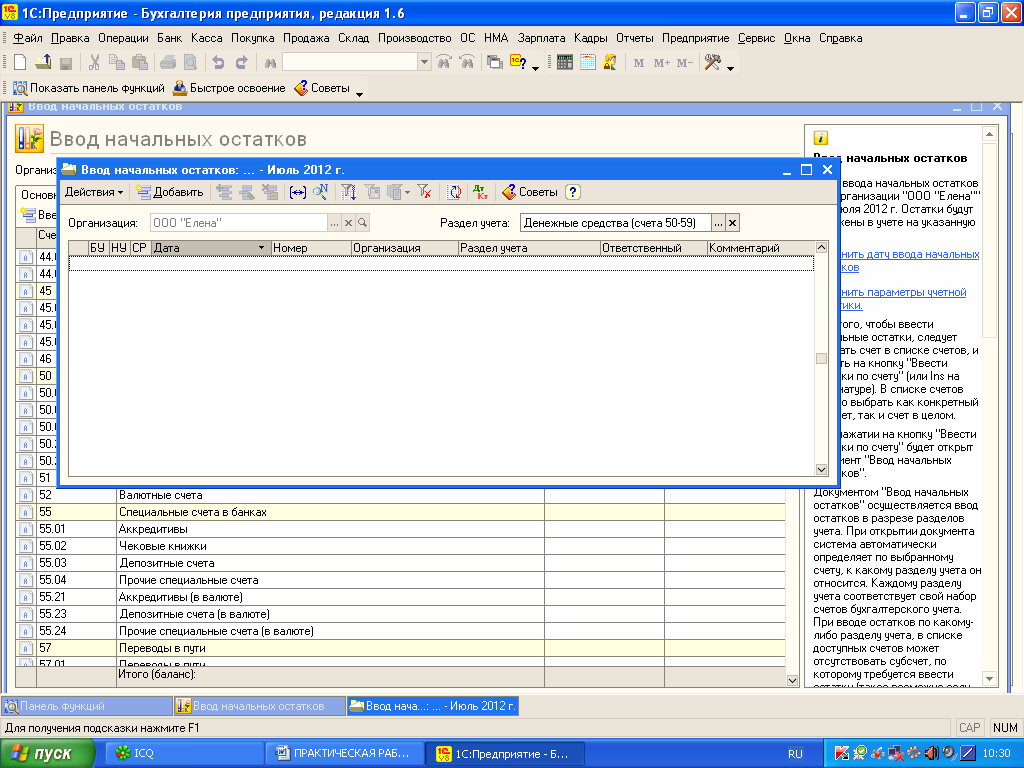Screen dimensions: 1024x768
Task: Click the Раздел учета input field
Action: click(x=615, y=223)
